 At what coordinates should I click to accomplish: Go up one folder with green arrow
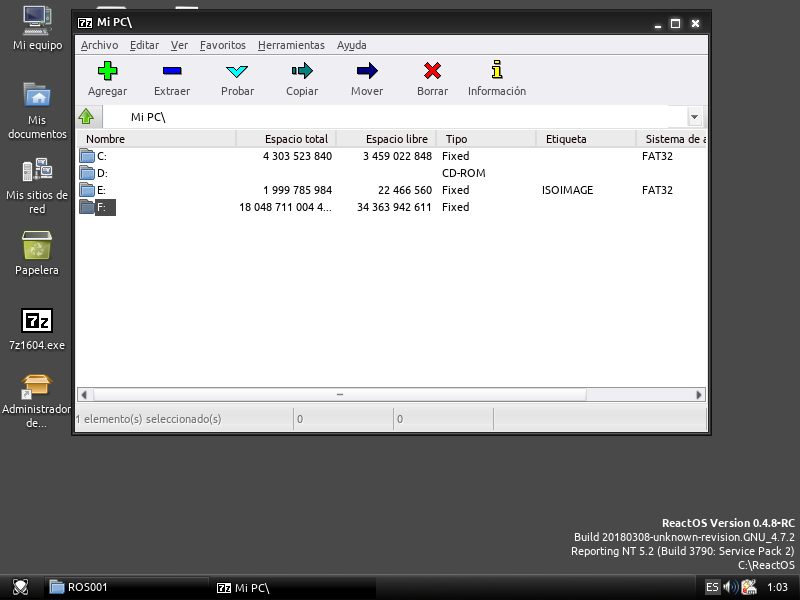(x=87, y=117)
